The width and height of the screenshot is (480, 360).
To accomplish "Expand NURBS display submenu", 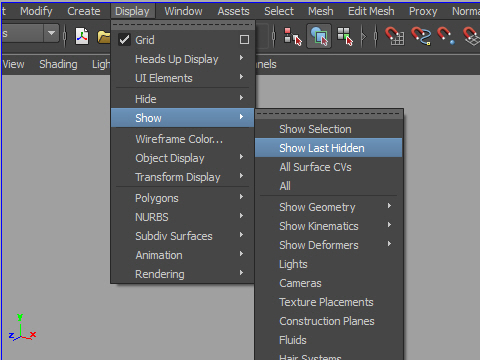I will tap(182, 217).
